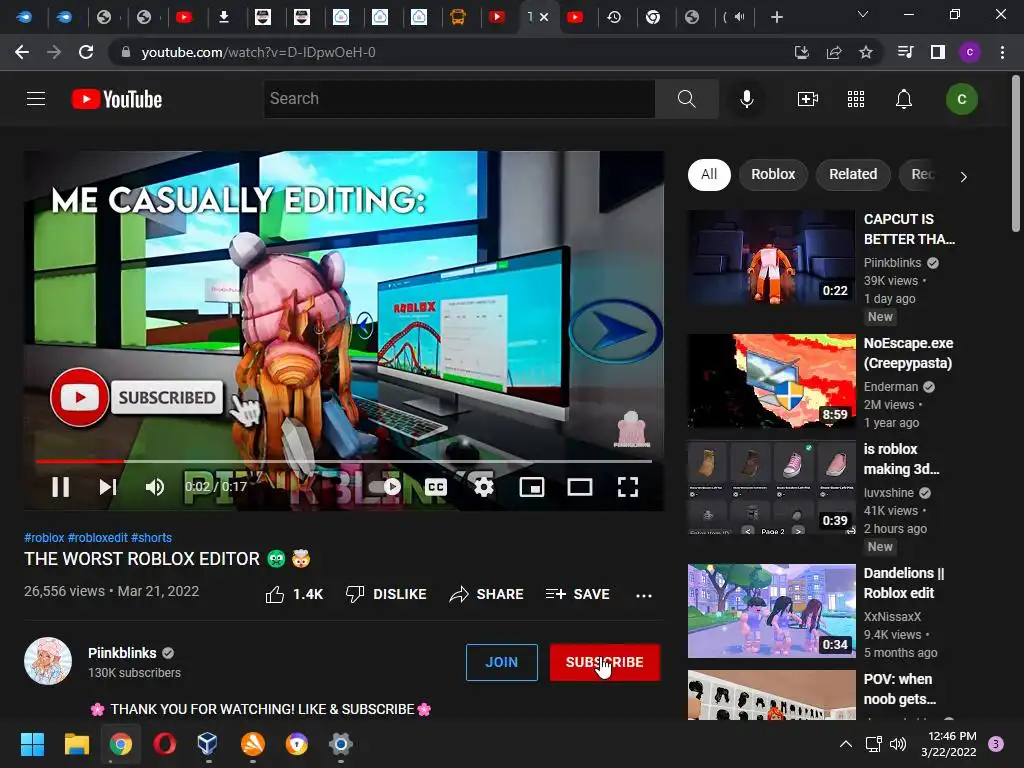Bookmark this page with star icon

pos(865,52)
